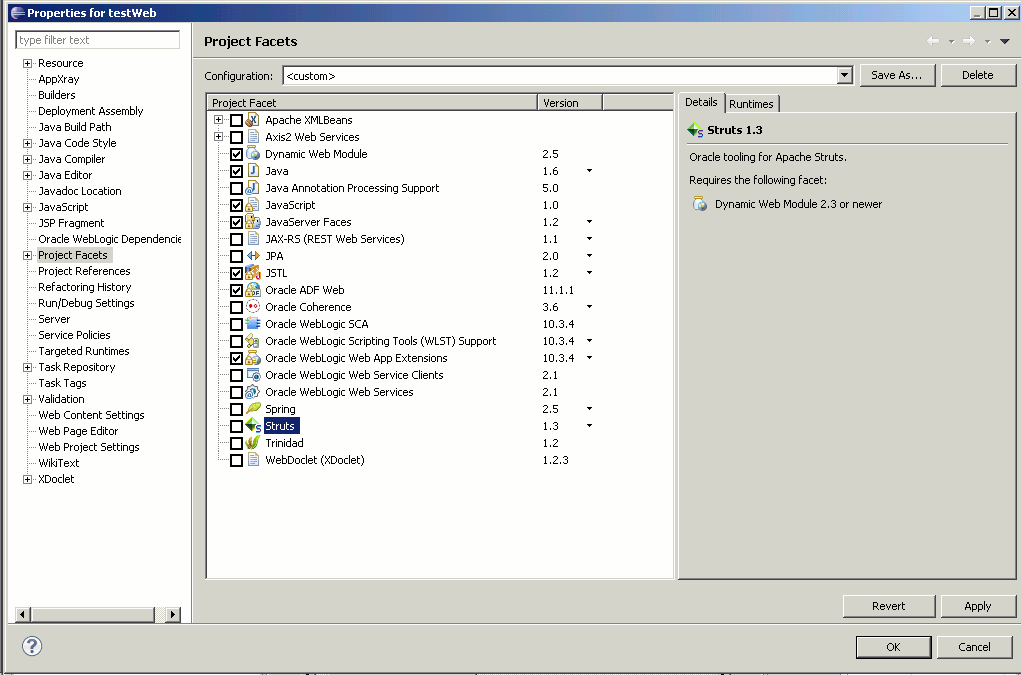
Task: Check the Trinidad facet checkbox
Action: pyautogui.click(x=236, y=443)
